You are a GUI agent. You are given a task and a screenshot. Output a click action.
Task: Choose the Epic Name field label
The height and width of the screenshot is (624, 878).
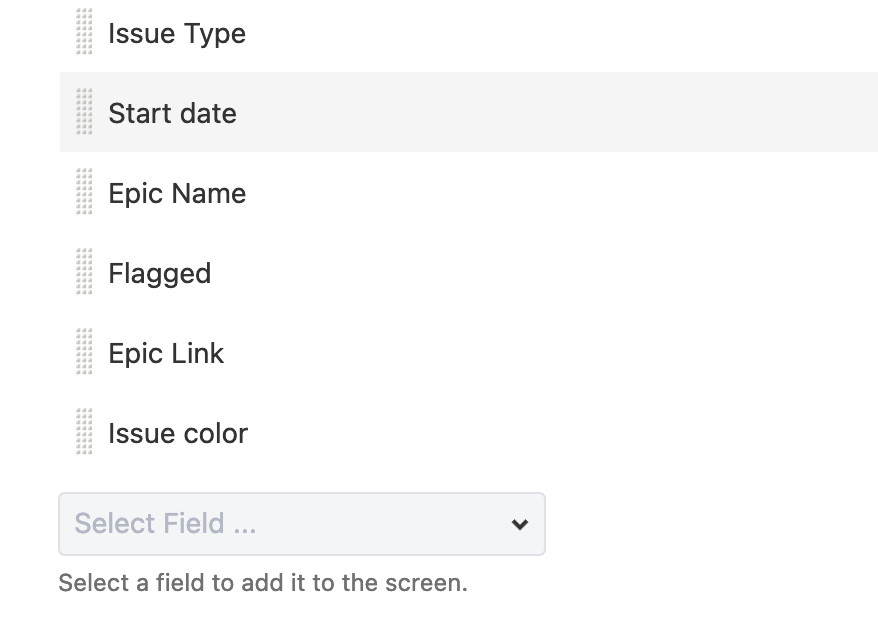(177, 194)
